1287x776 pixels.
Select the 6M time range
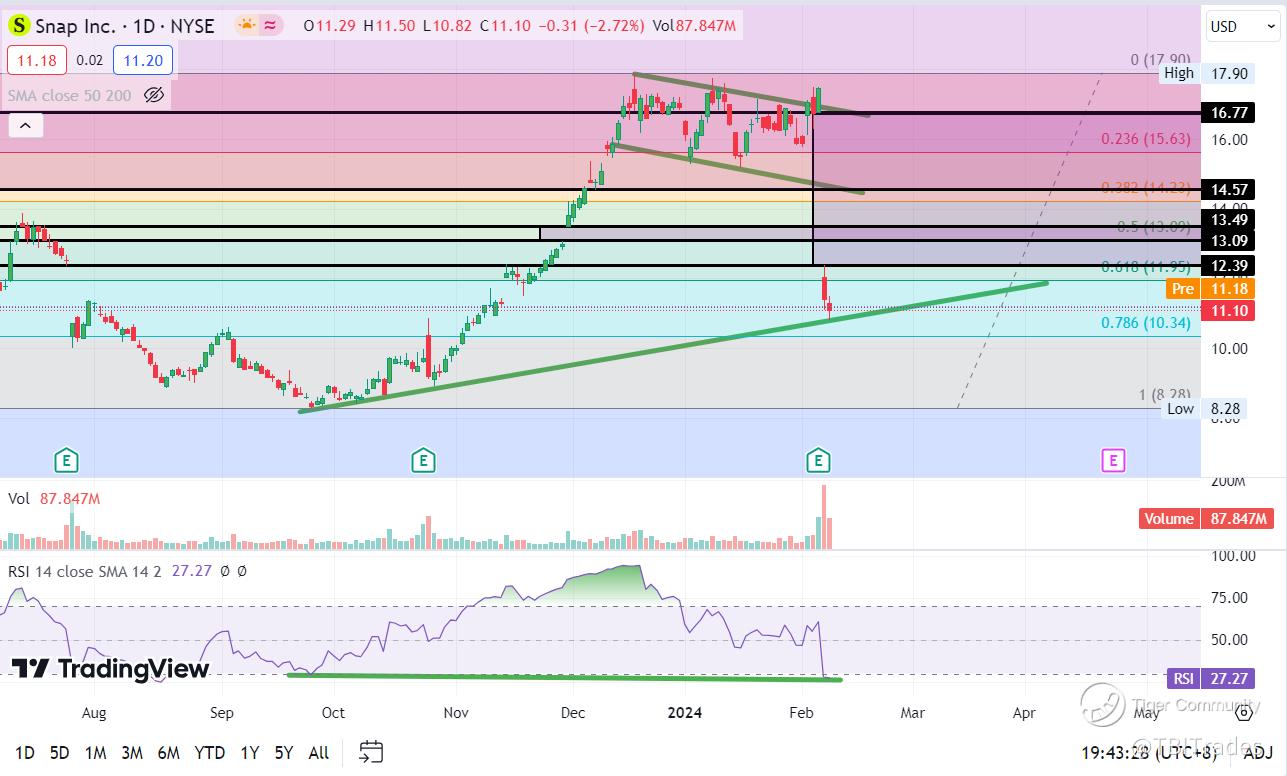pos(169,752)
